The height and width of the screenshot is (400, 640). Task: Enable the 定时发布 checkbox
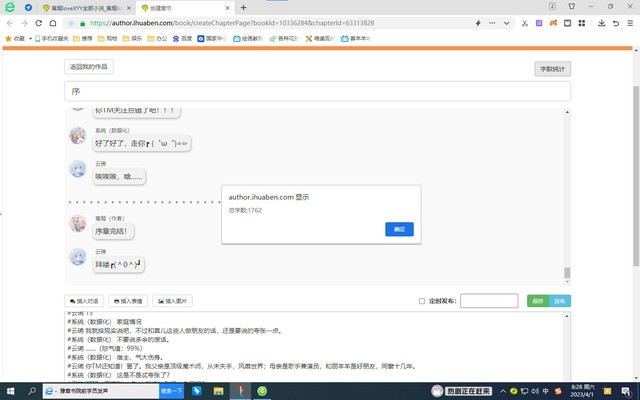coord(421,300)
